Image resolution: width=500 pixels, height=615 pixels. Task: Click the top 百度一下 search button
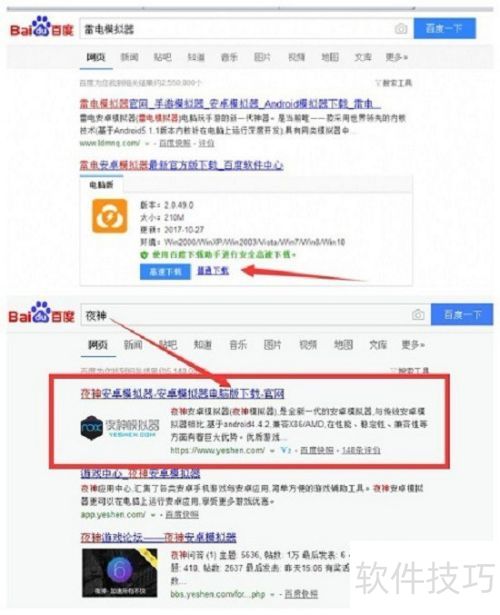(x=445, y=28)
